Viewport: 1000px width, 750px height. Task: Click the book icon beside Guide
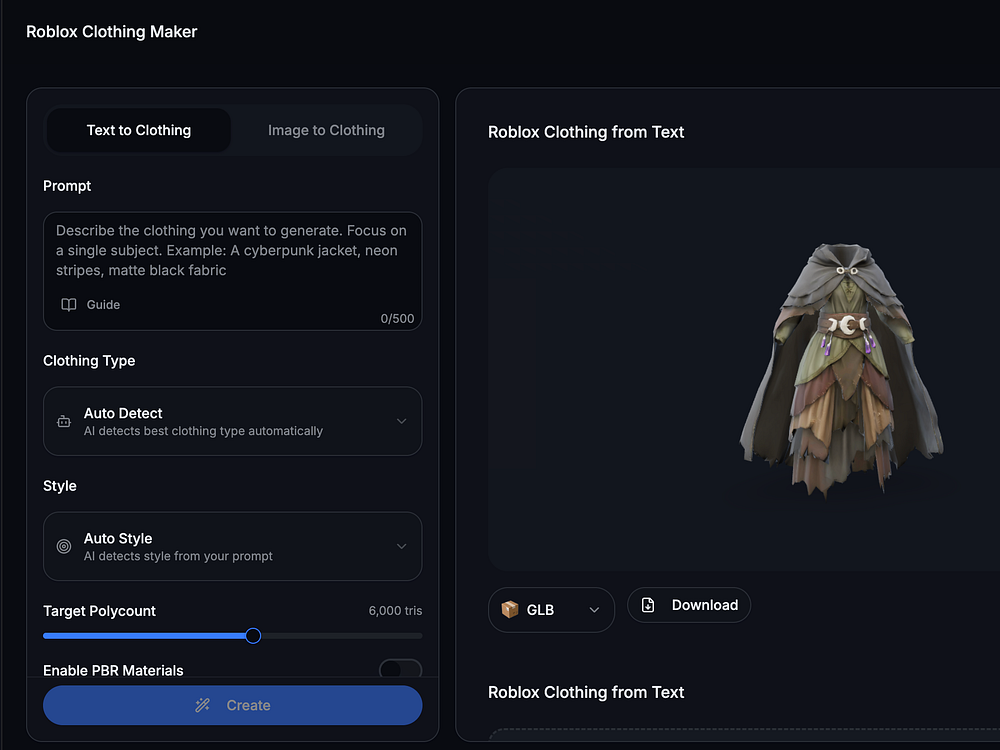pos(69,305)
